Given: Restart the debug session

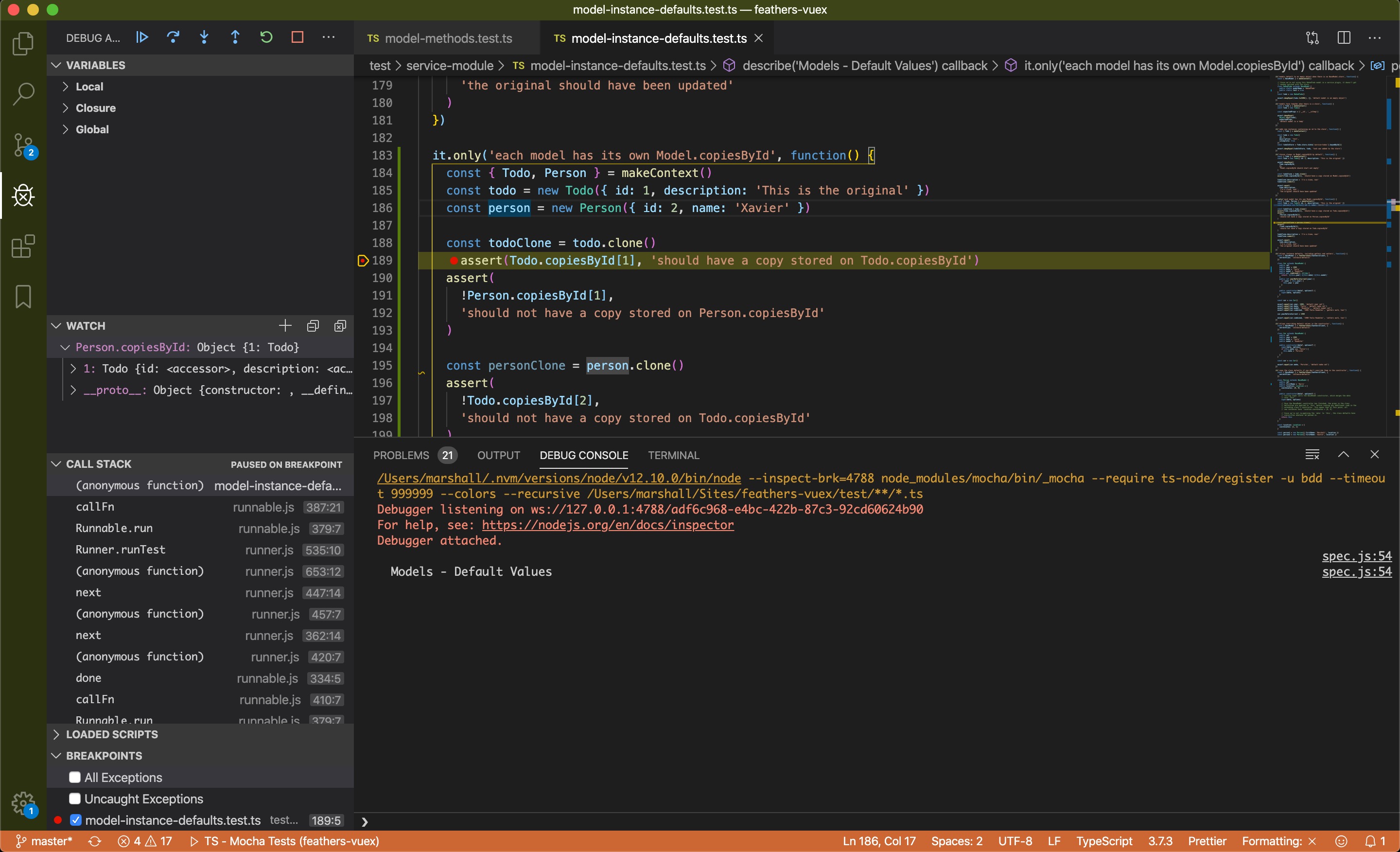Looking at the screenshot, I should point(266,37).
